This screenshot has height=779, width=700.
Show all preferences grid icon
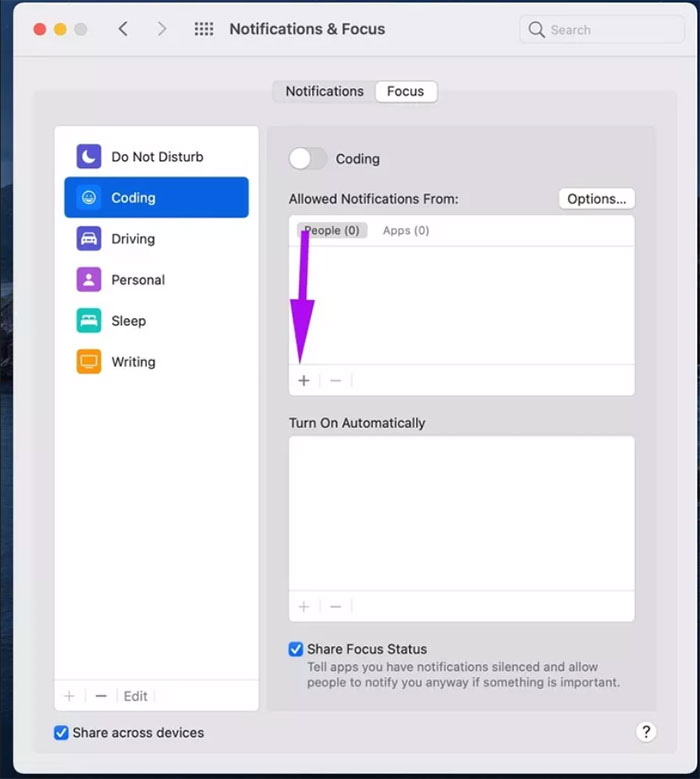[204, 29]
